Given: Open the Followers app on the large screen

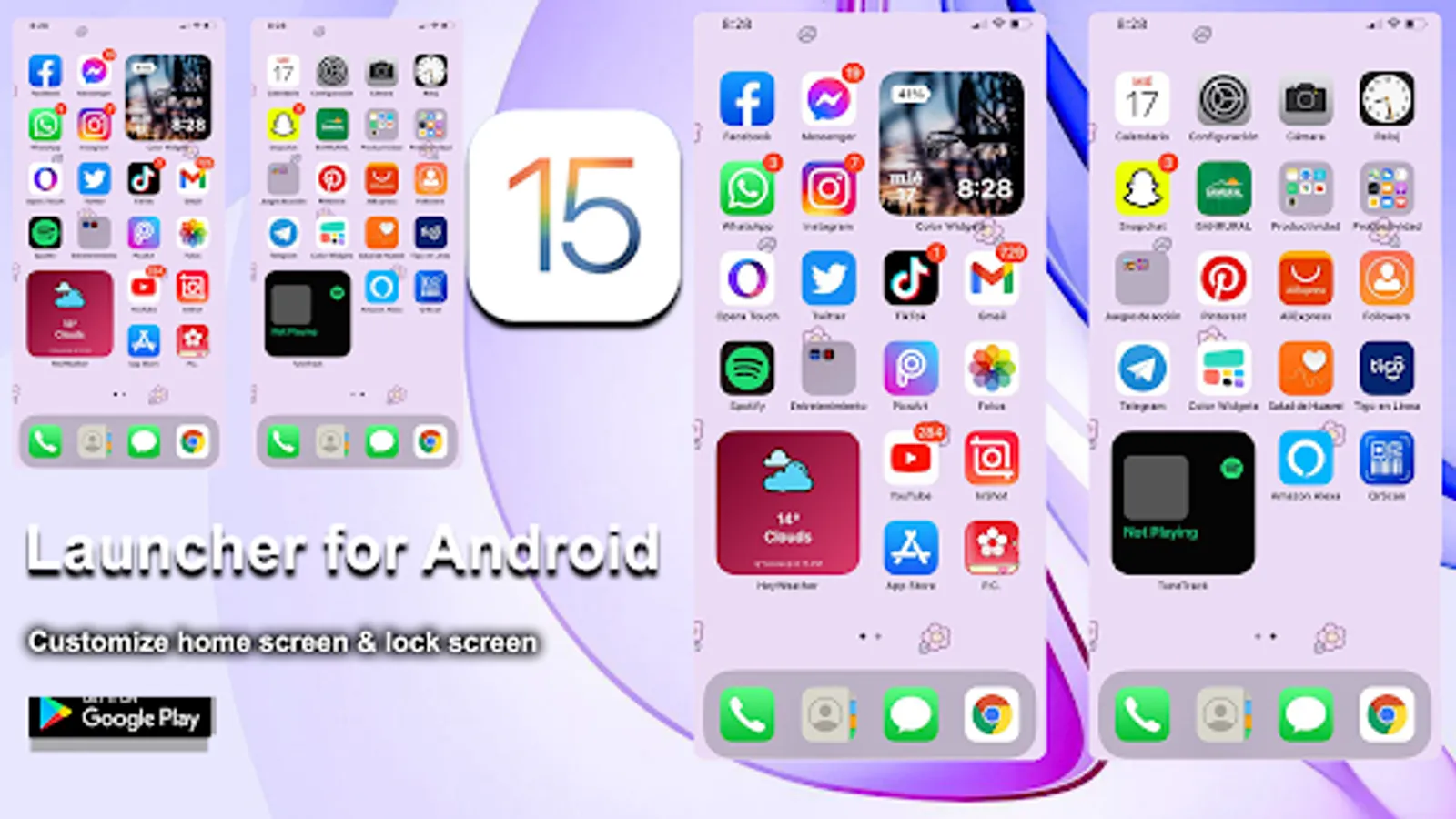Looking at the screenshot, I should click(1387, 278).
